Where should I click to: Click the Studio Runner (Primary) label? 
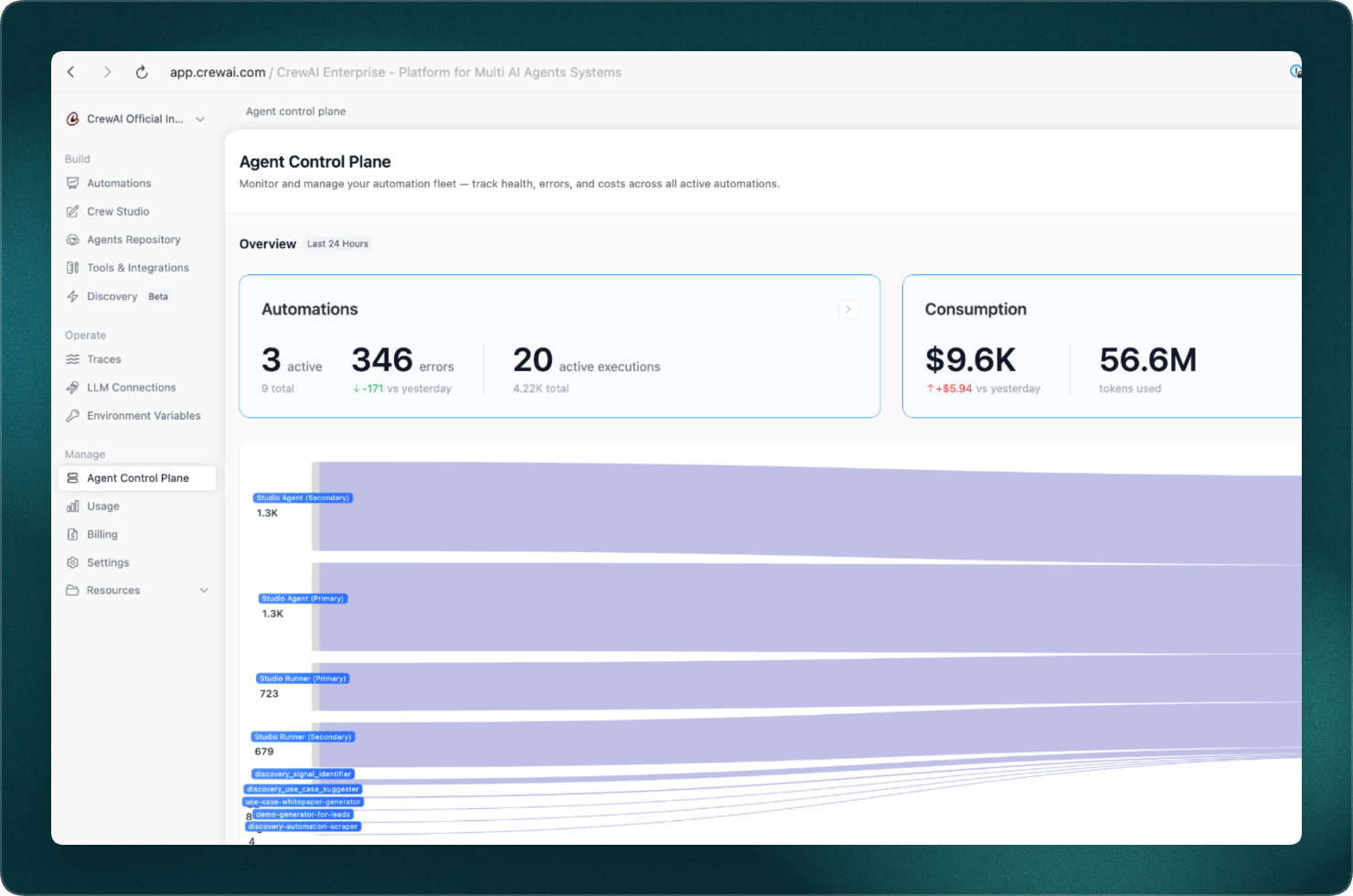[x=303, y=678]
